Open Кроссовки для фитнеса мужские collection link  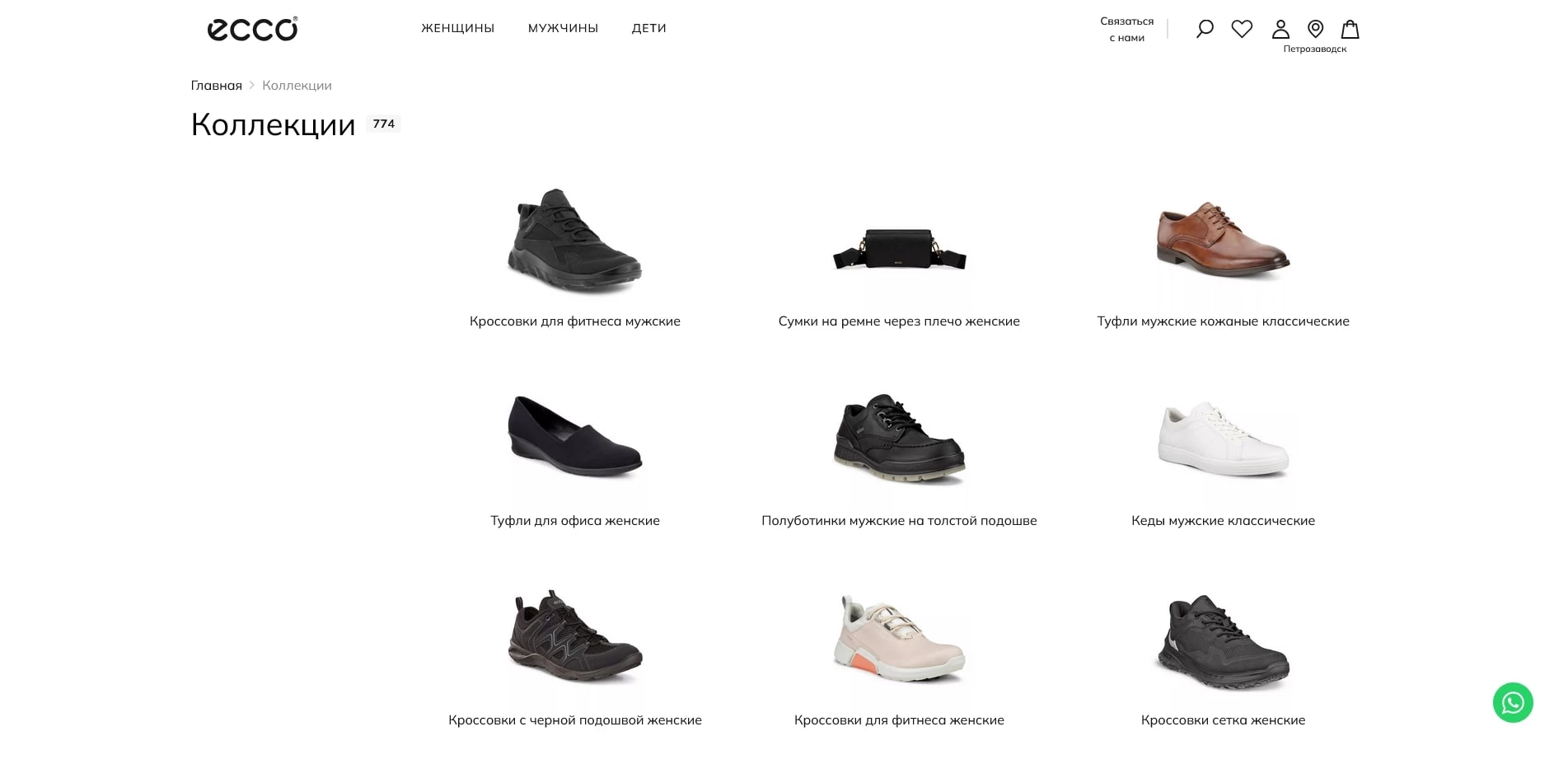click(x=575, y=321)
